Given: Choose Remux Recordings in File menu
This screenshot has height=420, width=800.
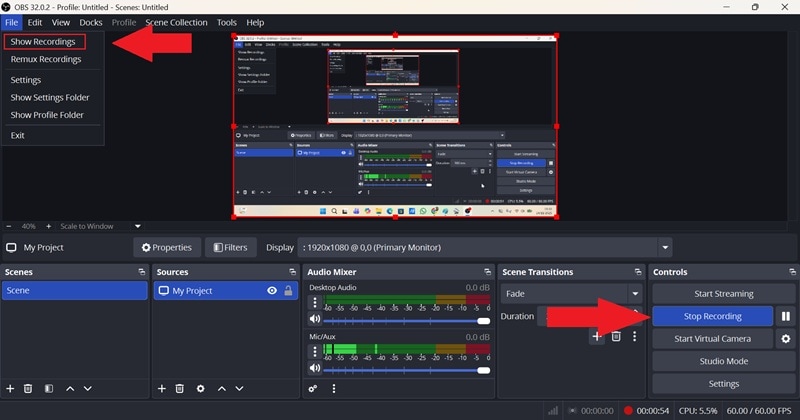Looking at the screenshot, I should (x=46, y=59).
